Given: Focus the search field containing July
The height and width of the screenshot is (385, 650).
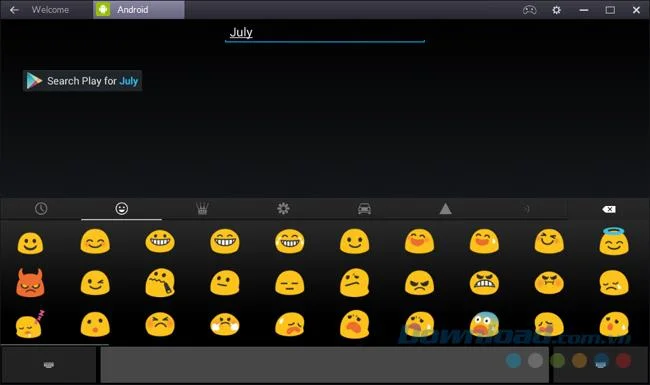Looking at the screenshot, I should [325, 33].
